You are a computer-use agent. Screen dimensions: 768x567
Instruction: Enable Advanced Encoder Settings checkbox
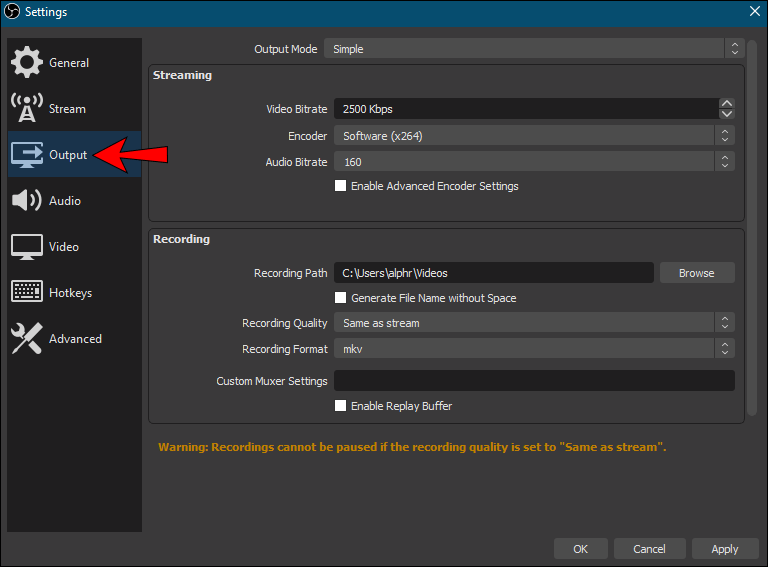pos(341,186)
